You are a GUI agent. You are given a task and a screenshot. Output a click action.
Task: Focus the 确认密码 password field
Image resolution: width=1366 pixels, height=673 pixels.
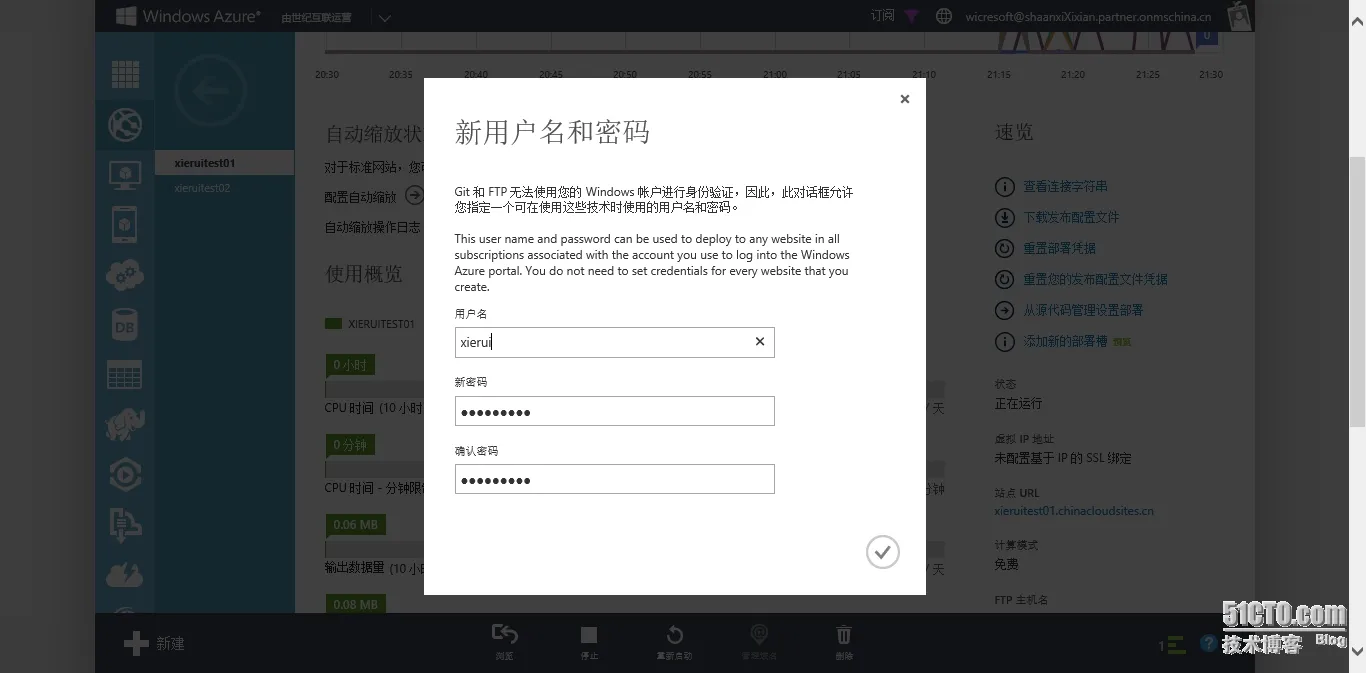point(614,479)
